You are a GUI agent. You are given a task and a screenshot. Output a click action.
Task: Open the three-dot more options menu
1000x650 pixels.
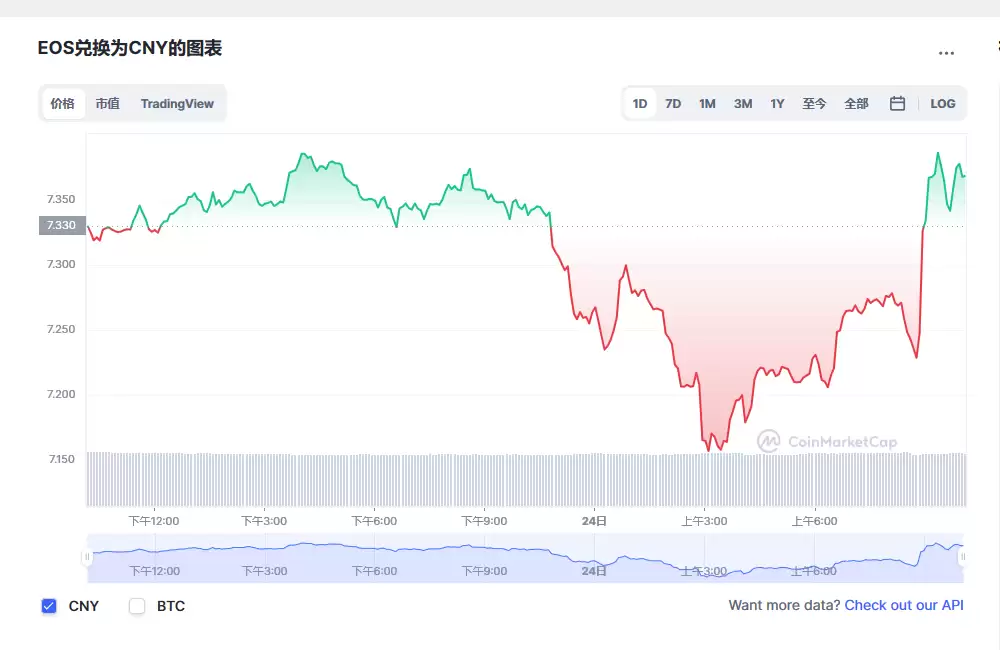pos(946,54)
